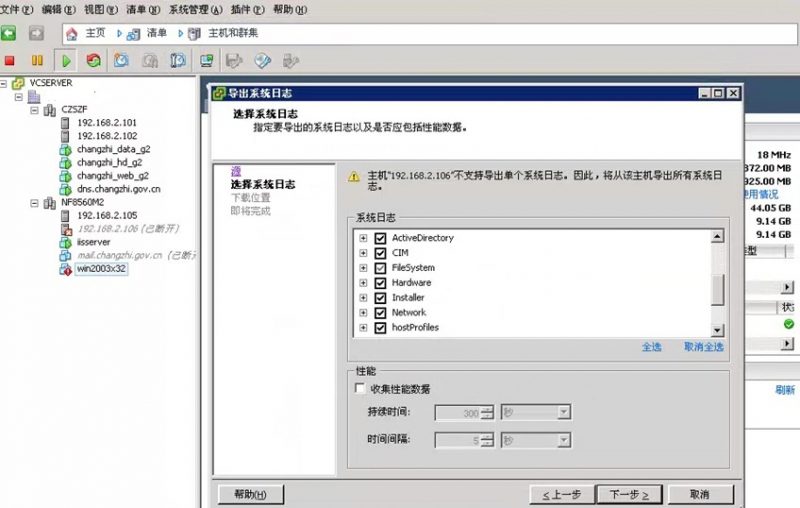800x508 pixels.
Task: Collapse the CZSZF cluster tree node
Action: tap(36, 109)
